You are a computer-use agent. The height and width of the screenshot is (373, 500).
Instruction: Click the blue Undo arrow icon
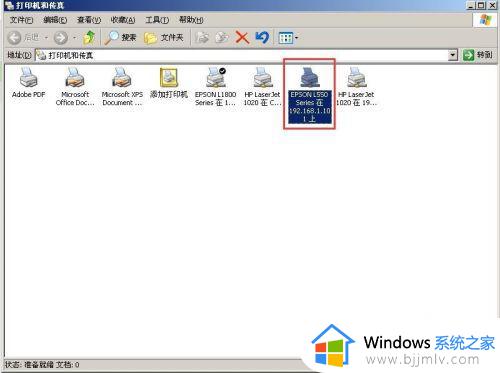coord(262,37)
